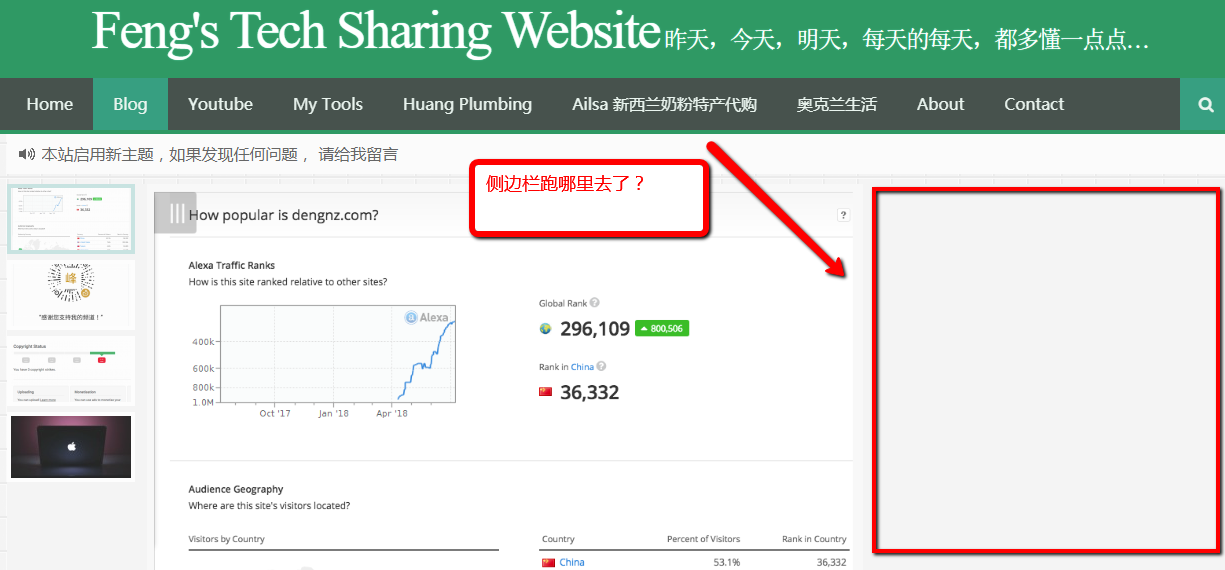Click the China link in Country table
The height and width of the screenshot is (570, 1225).
(572, 562)
